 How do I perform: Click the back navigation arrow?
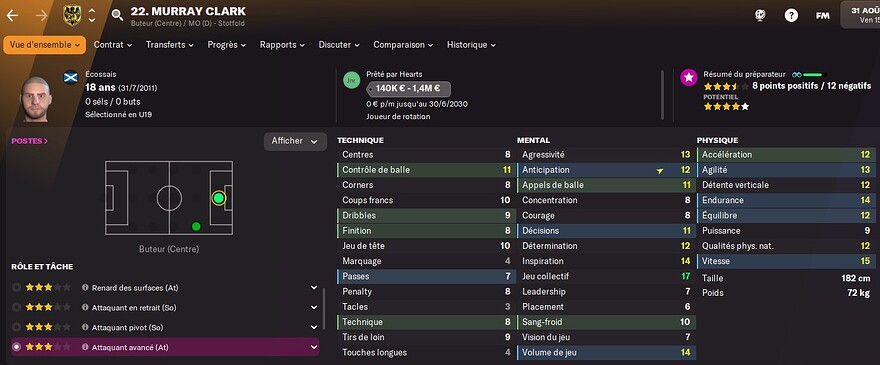pyautogui.click(x=12, y=15)
